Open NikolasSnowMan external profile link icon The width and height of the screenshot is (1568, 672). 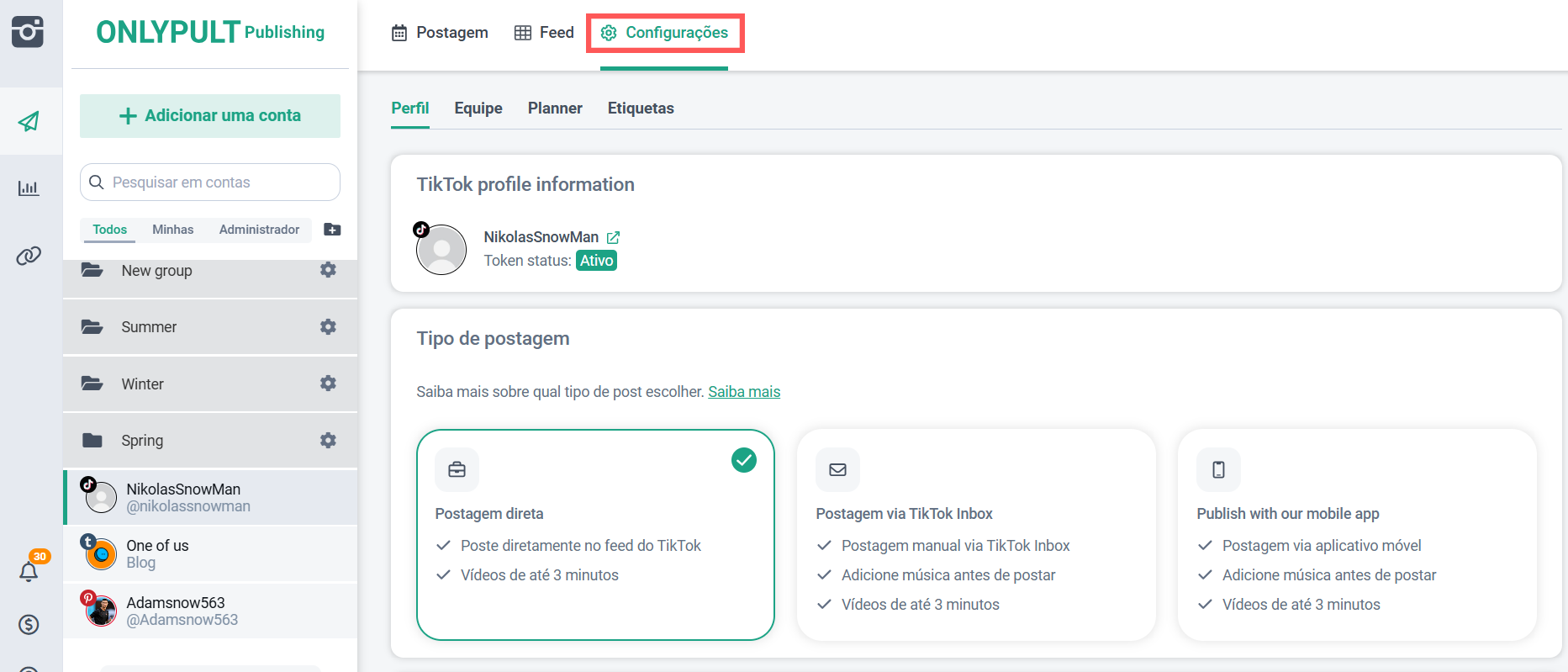click(613, 237)
